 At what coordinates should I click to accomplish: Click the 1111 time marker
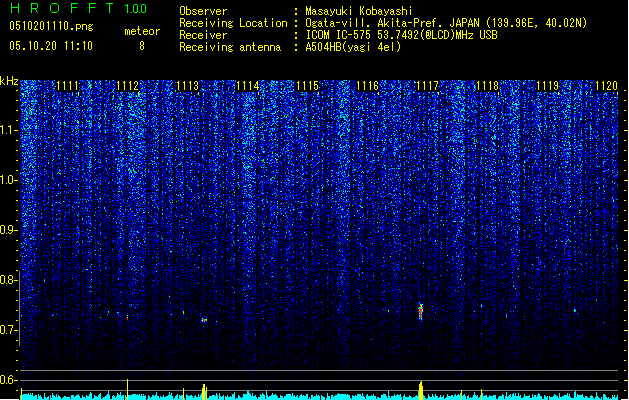[x=67, y=86]
